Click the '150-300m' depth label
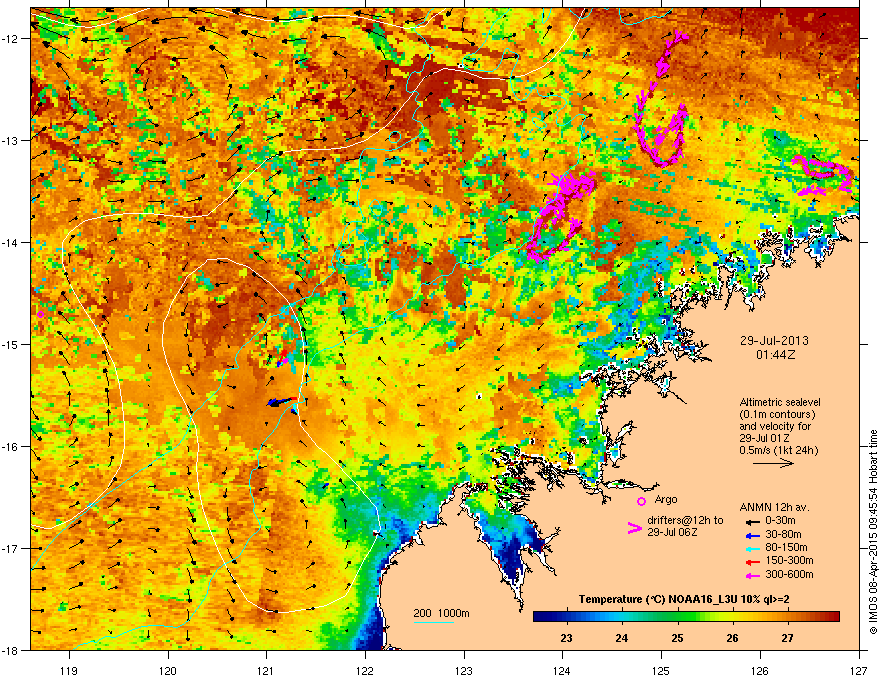The image size is (880, 680). click(x=789, y=560)
